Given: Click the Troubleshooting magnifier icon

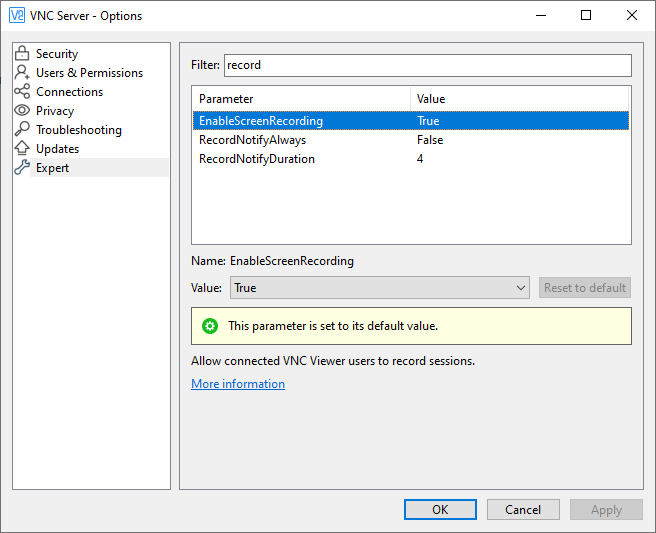Looking at the screenshot, I should 22,129.
